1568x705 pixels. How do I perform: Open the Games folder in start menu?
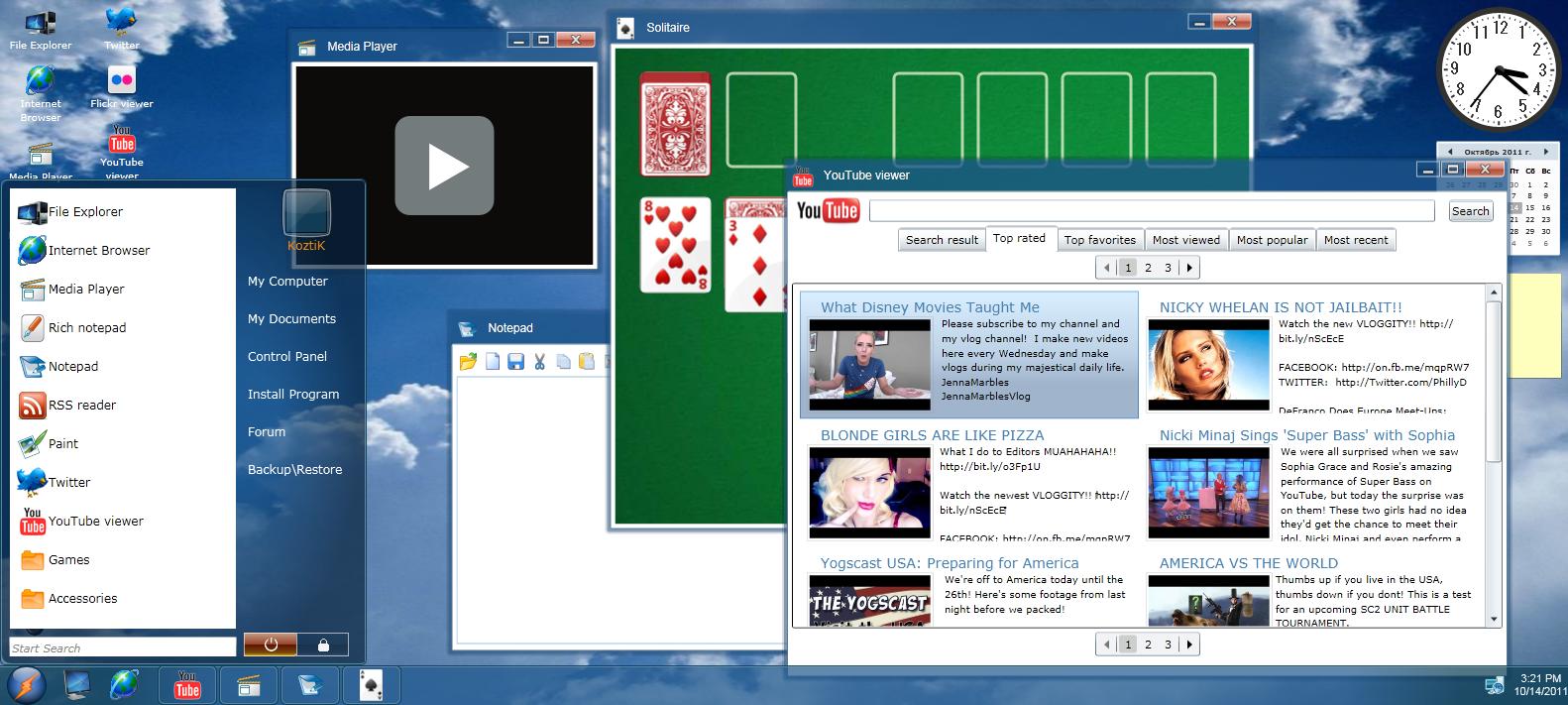point(123,559)
